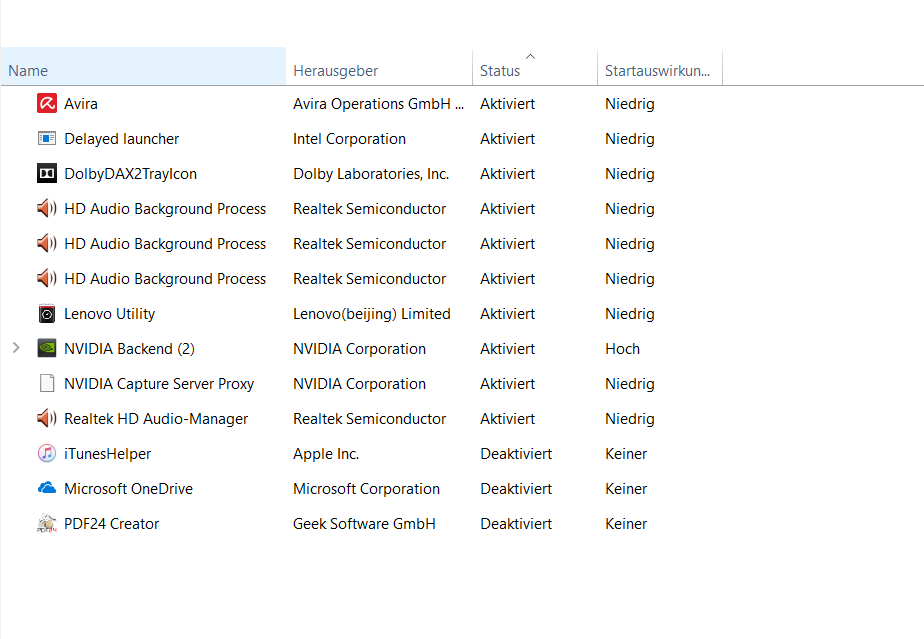Select the Intel Corporation publisher cell
The height and width of the screenshot is (639, 924).
click(349, 138)
